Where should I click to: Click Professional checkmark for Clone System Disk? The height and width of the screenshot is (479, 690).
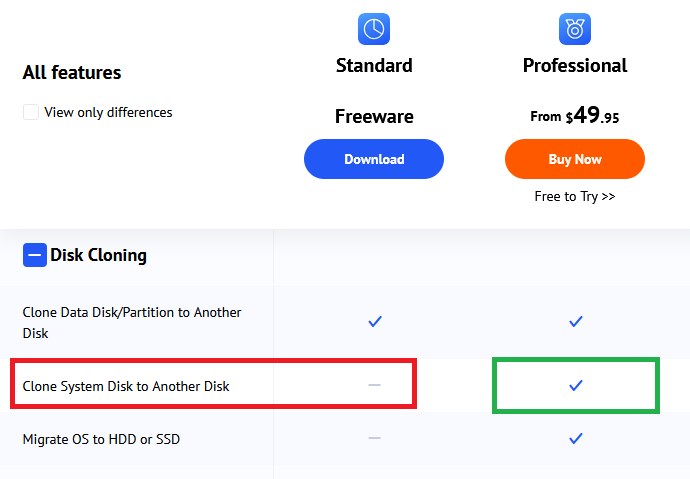tap(575, 385)
